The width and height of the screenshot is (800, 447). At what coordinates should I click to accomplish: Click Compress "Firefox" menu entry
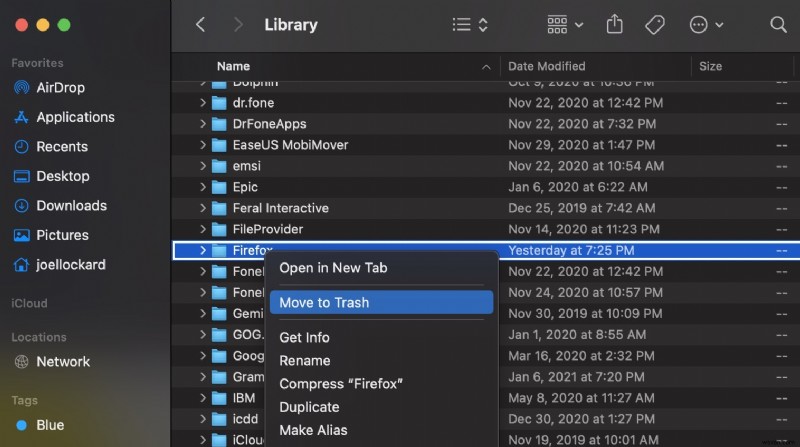click(340, 384)
